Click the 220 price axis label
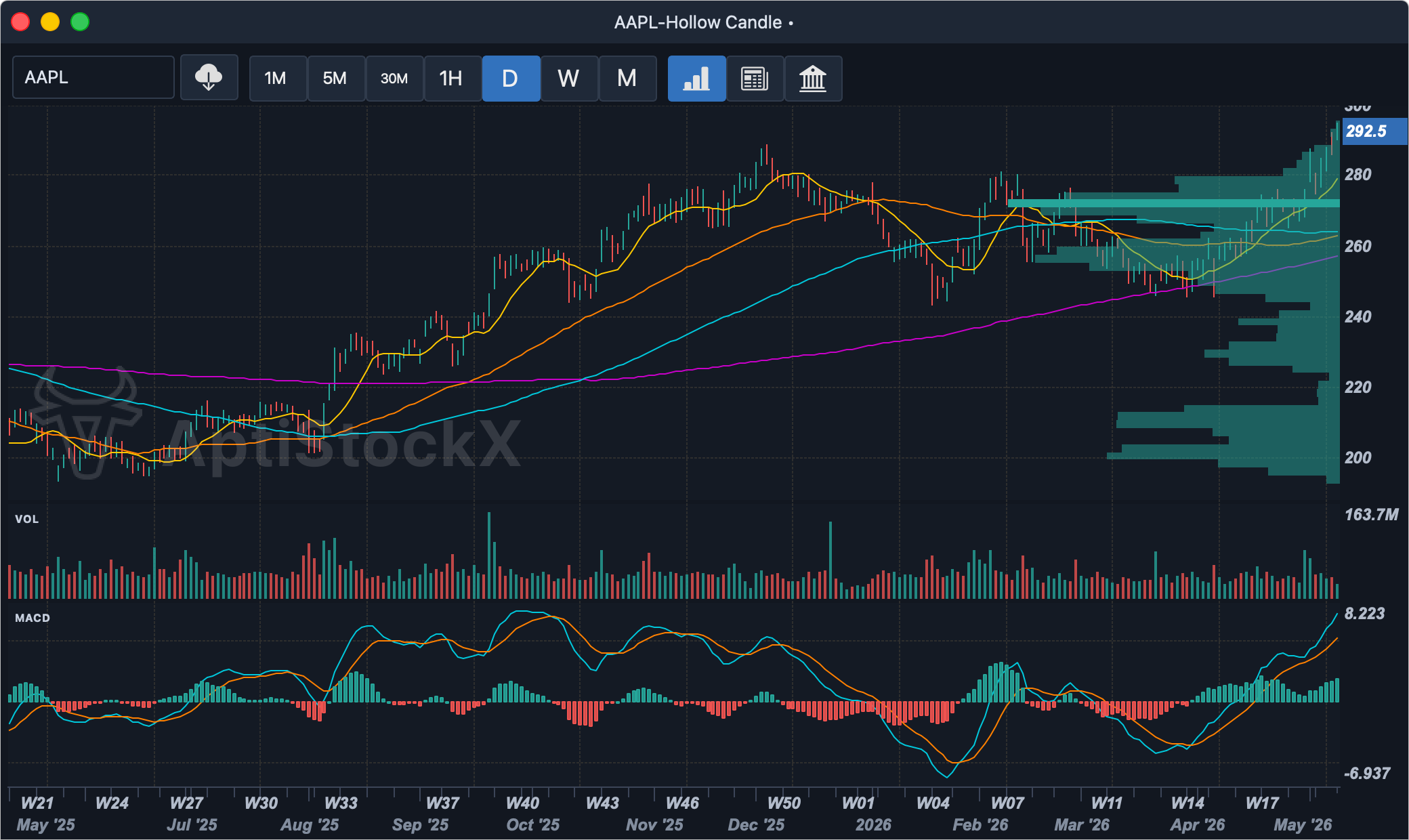This screenshot has height=840, width=1409. pyautogui.click(x=1358, y=387)
